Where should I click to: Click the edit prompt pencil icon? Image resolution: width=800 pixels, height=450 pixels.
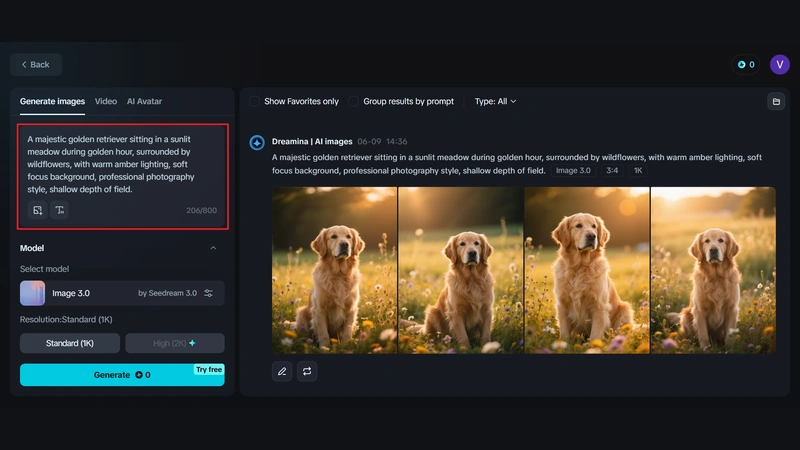[282, 371]
